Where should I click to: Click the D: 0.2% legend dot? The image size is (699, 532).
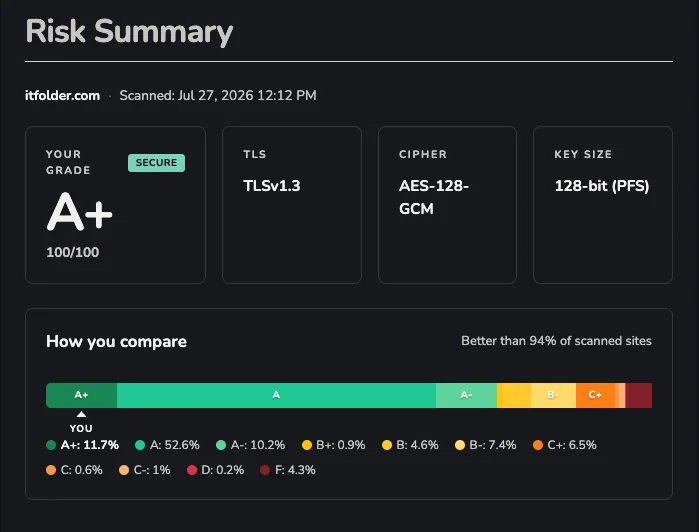click(192, 470)
